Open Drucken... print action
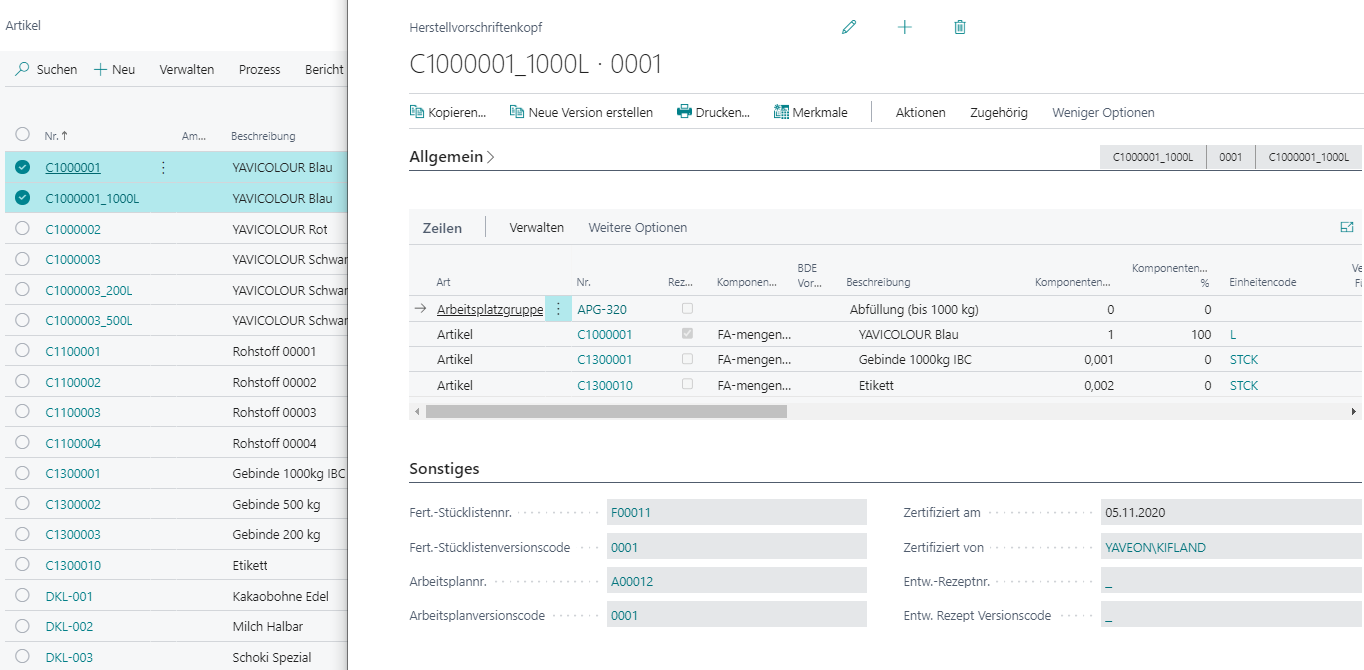Viewport: 1364px width, 670px height. pyautogui.click(x=713, y=112)
